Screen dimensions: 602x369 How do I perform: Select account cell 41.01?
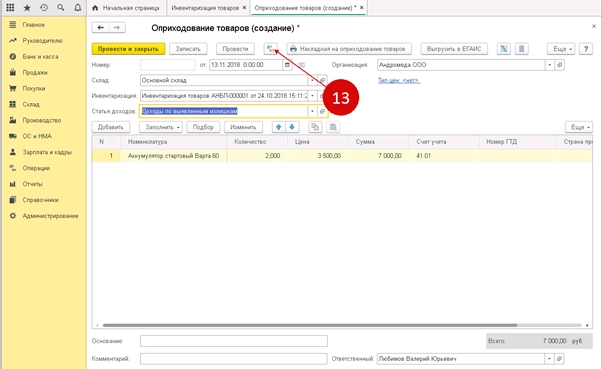click(444, 156)
